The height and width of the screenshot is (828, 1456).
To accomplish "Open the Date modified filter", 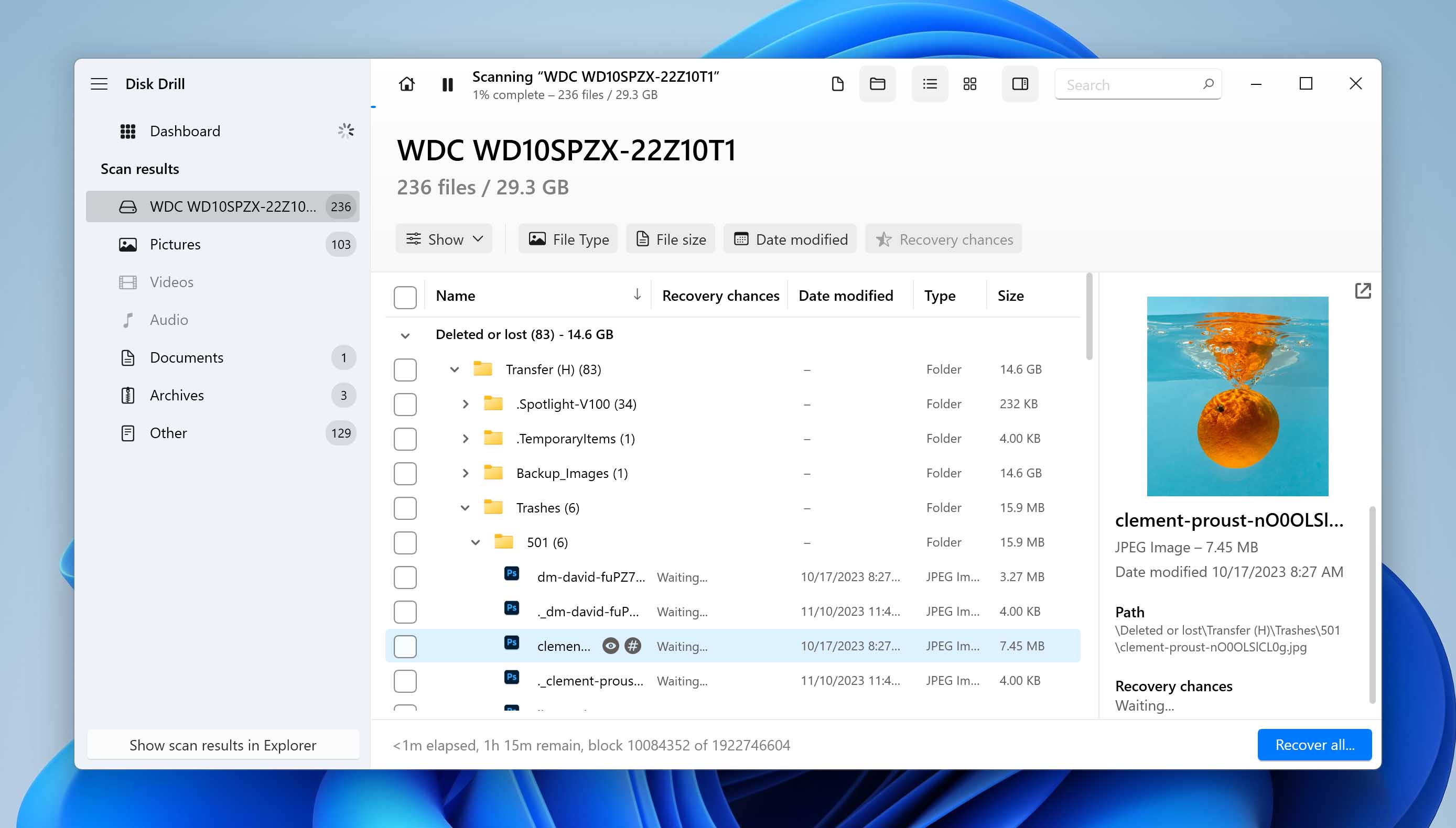I will point(790,239).
